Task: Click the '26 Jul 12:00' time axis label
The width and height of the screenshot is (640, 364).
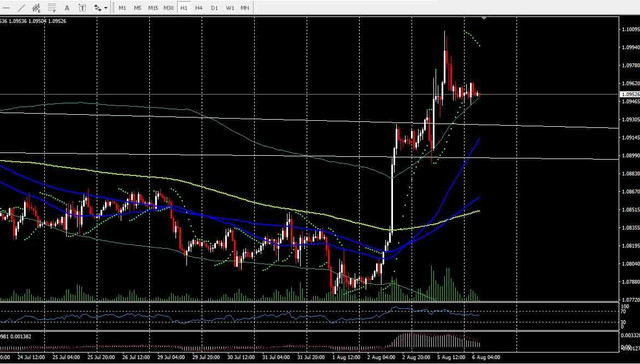Action: pos(136,357)
